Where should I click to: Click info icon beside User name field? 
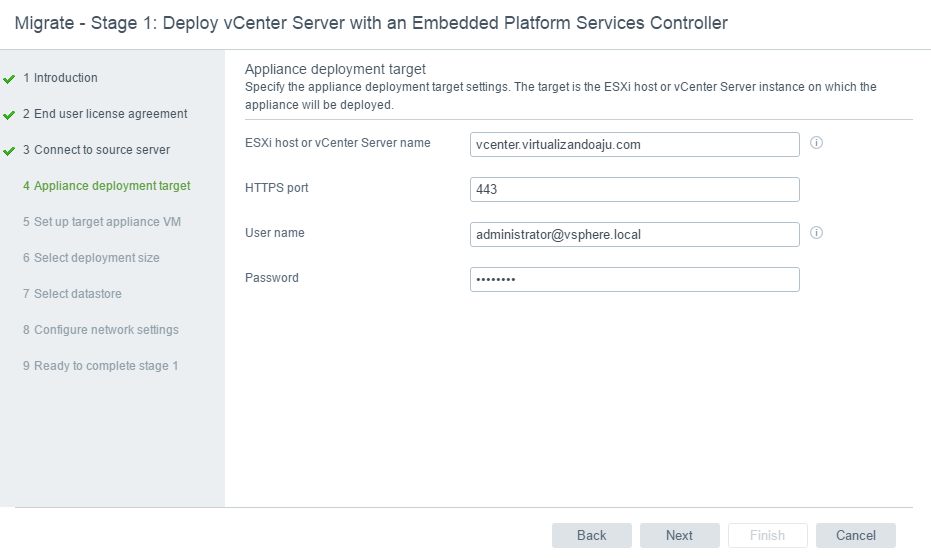816,233
